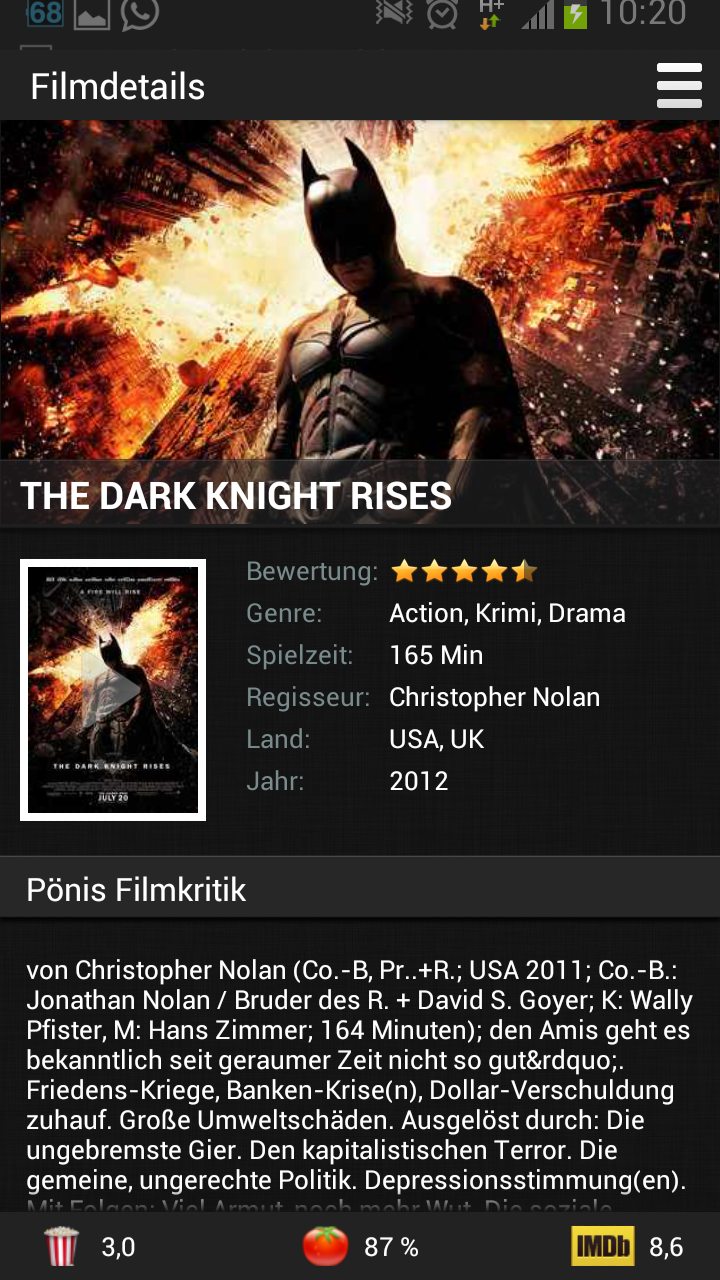
Task: Open the Pönis Filmkritik section header
Action: pos(360,888)
